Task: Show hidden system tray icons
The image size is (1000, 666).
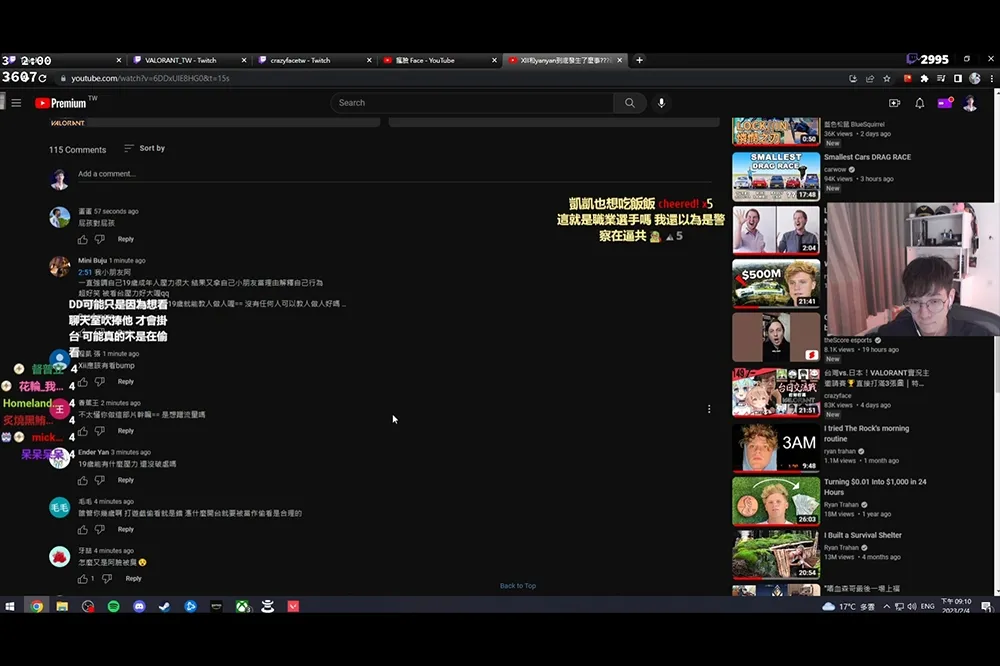Action: click(886, 607)
